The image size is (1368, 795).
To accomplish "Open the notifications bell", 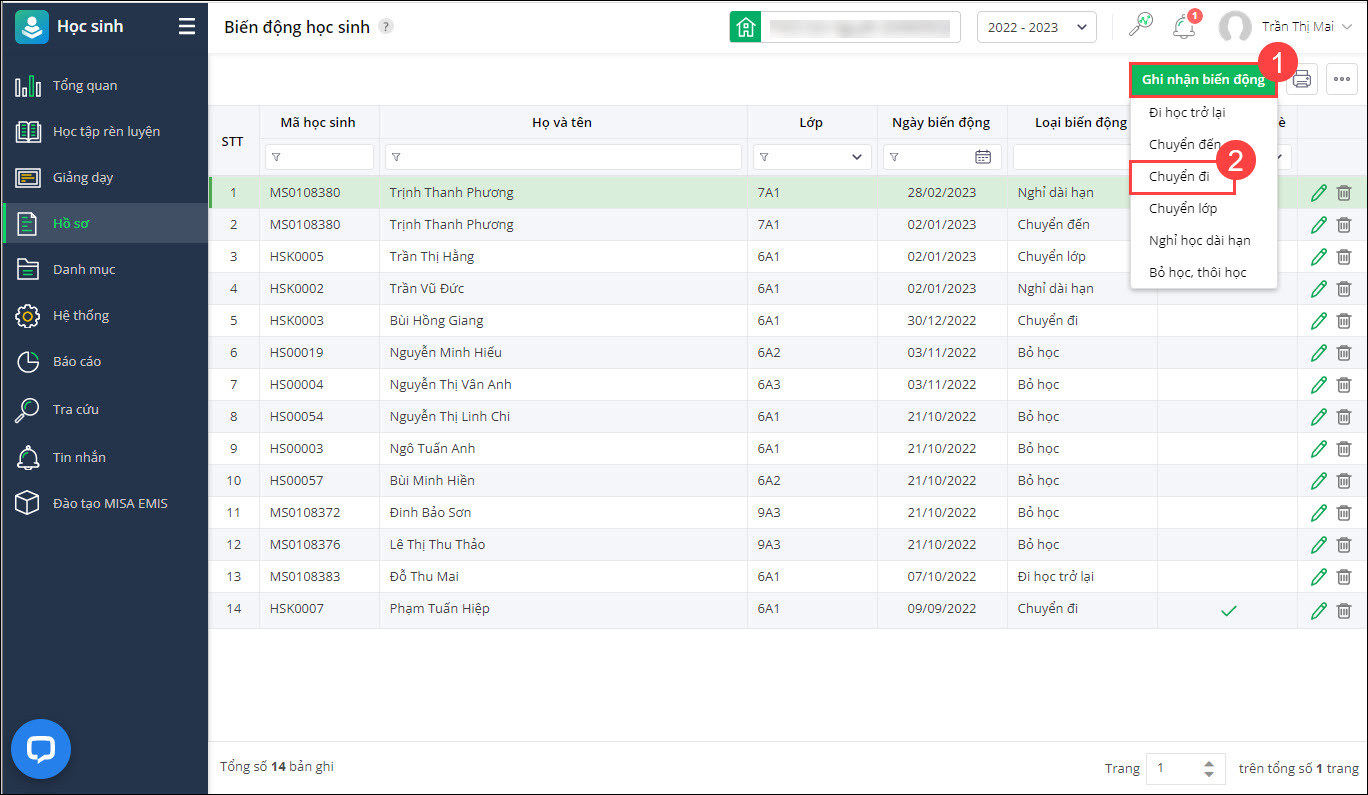I will [x=1185, y=26].
